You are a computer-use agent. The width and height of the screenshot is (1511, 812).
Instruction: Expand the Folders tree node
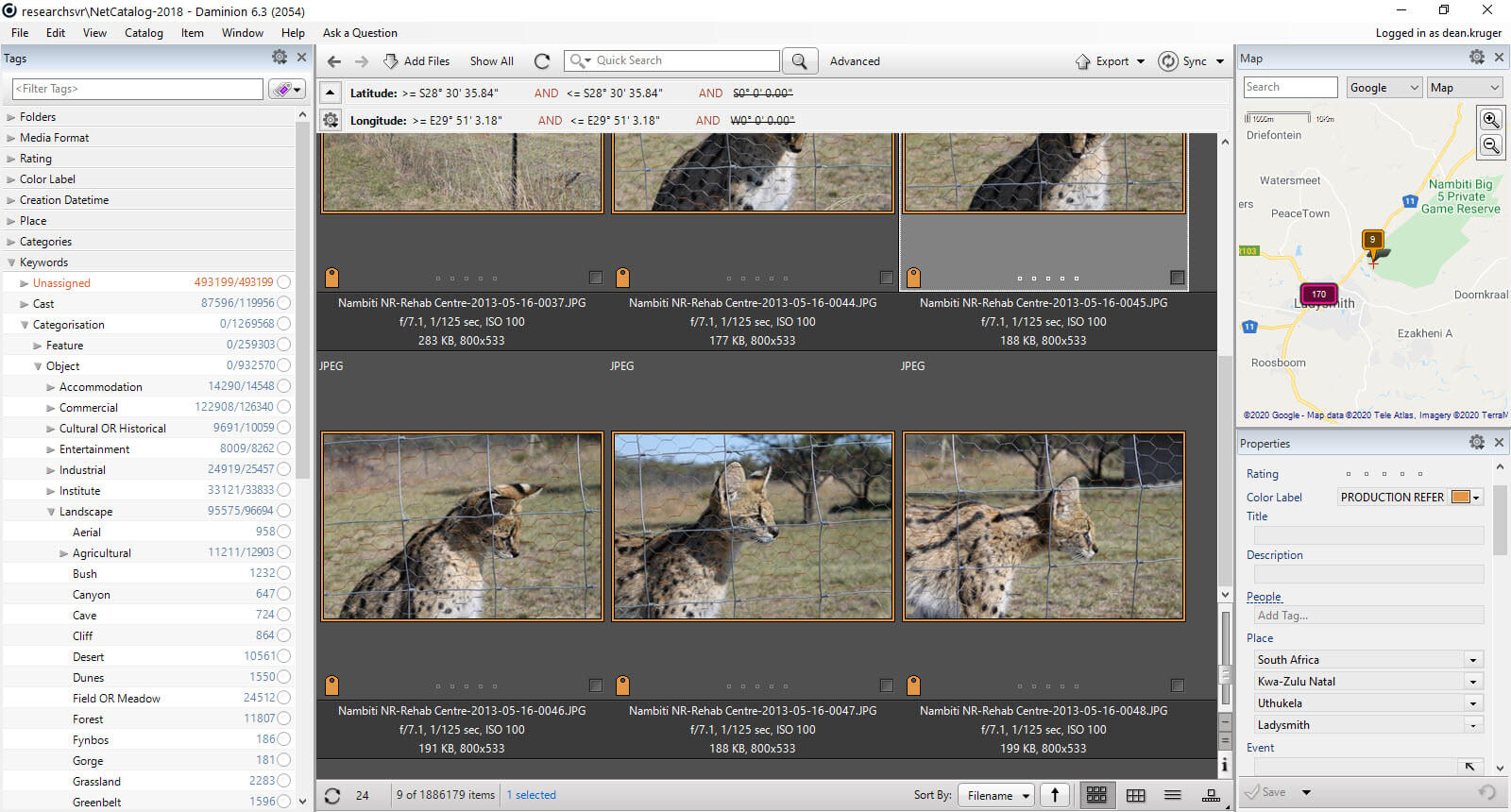(x=11, y=117)
